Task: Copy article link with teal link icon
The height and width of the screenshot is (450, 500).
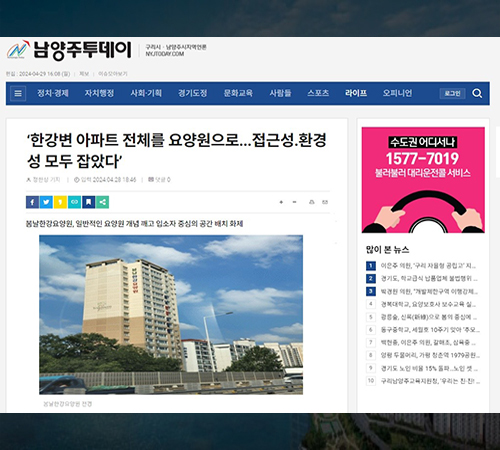Action: [74, 202]
